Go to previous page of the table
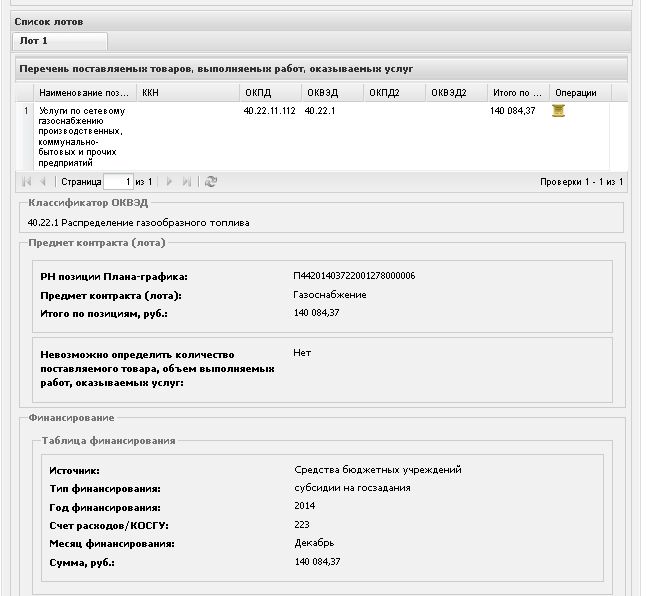 tap(43, 182)
